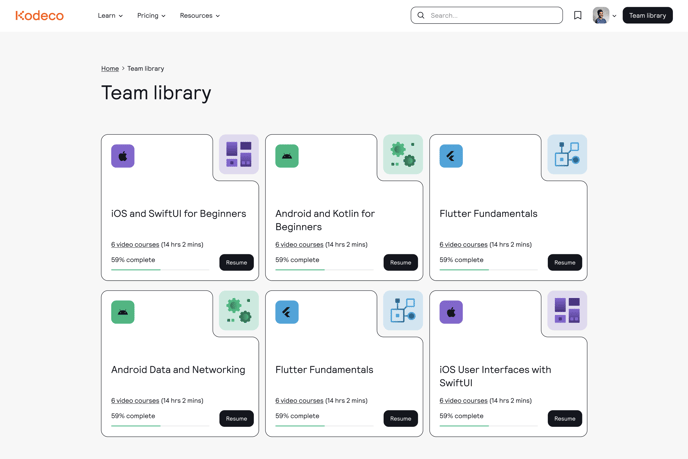Click the Kodeco logo
The image size is (688, 459).
click(39, 16)
